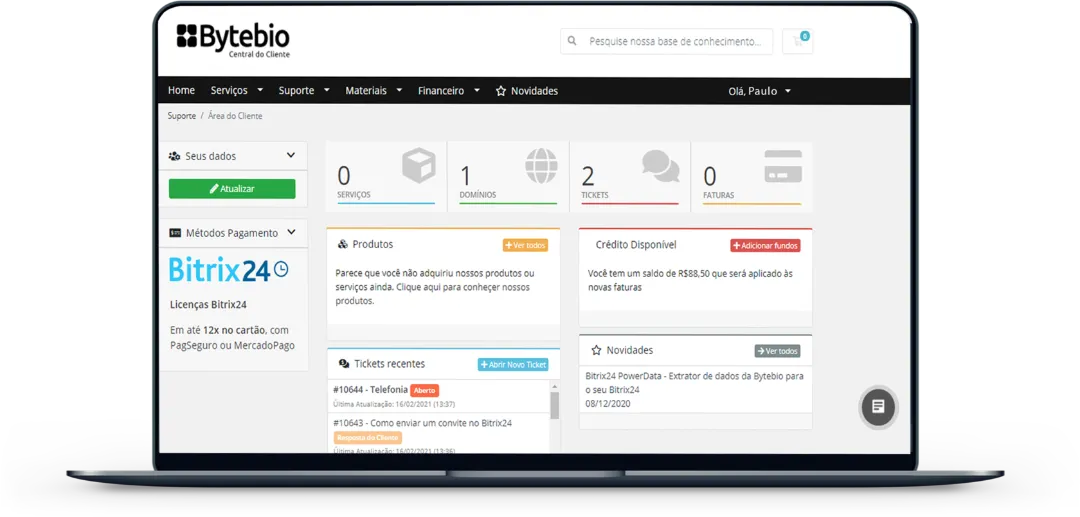The image size is (1080, 517).
Task: Click the search magnifier icon
Action: (x=572, y=41)
